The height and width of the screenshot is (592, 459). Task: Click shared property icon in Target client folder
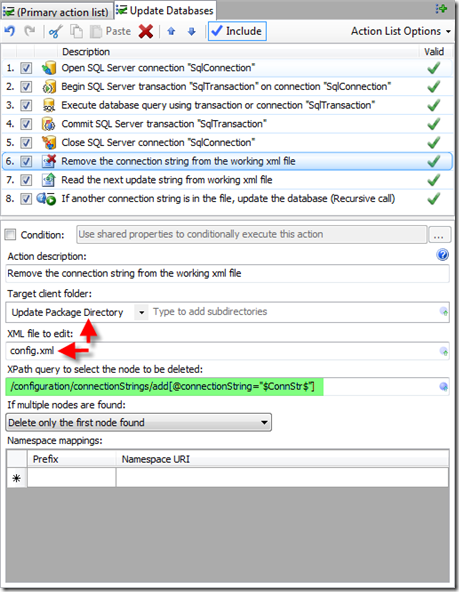(444, 312)
